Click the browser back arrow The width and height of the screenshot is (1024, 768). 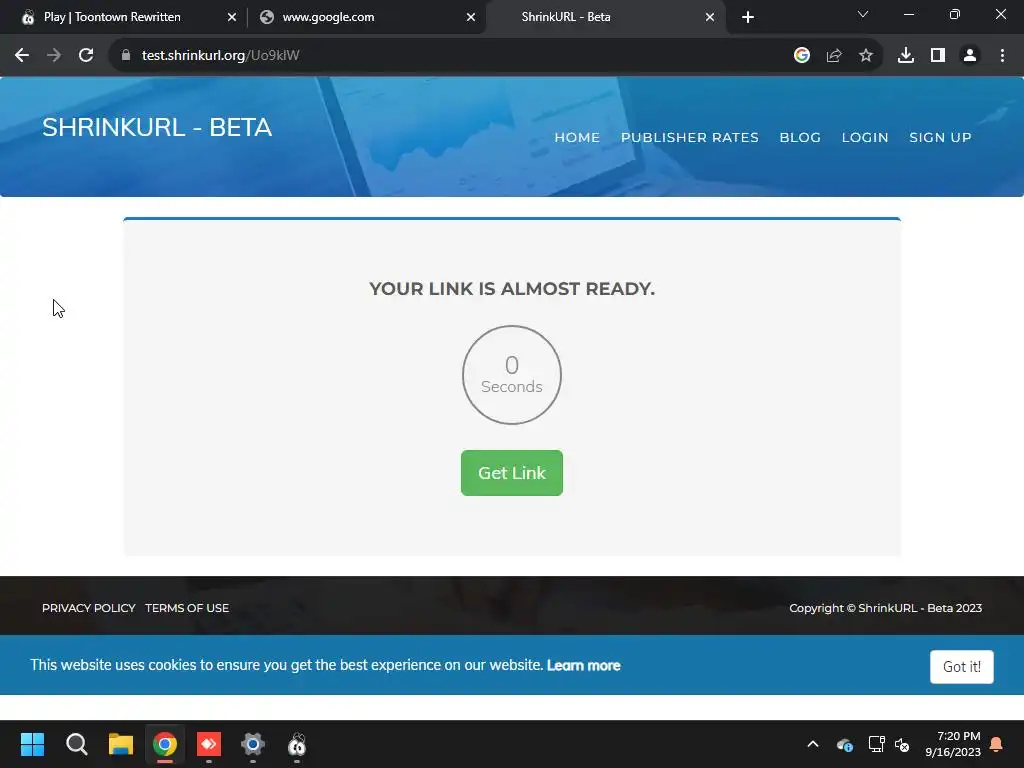click(x=22, y=56)
